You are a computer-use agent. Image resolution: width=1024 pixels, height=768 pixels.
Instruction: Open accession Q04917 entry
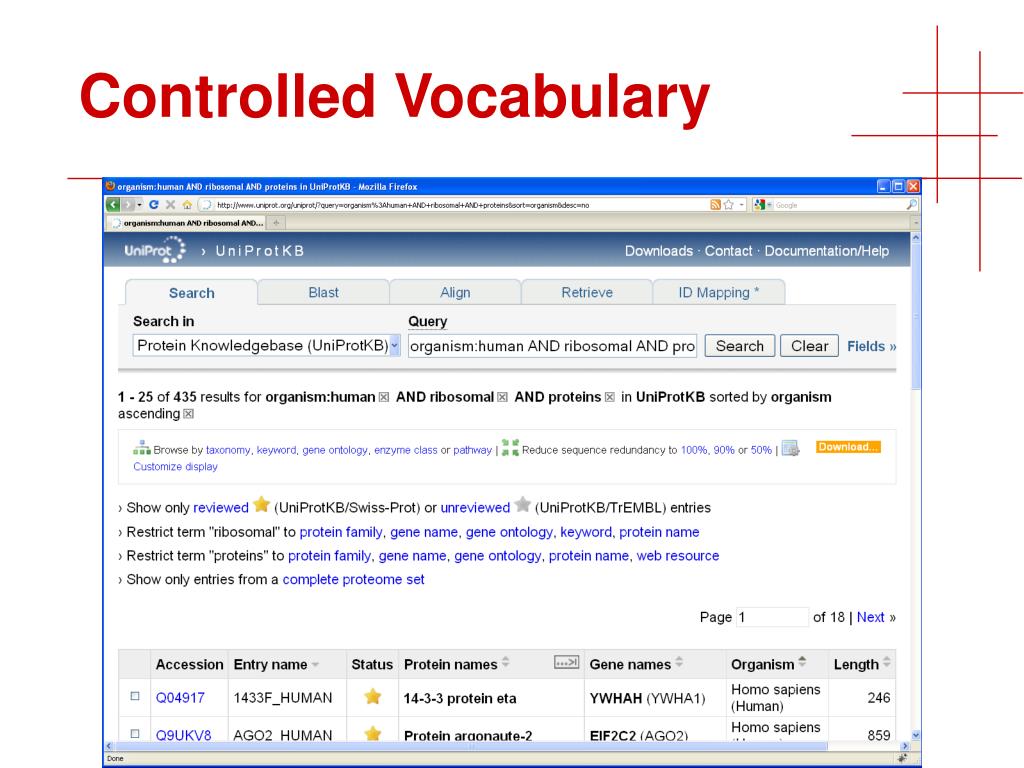click(180, 697)
